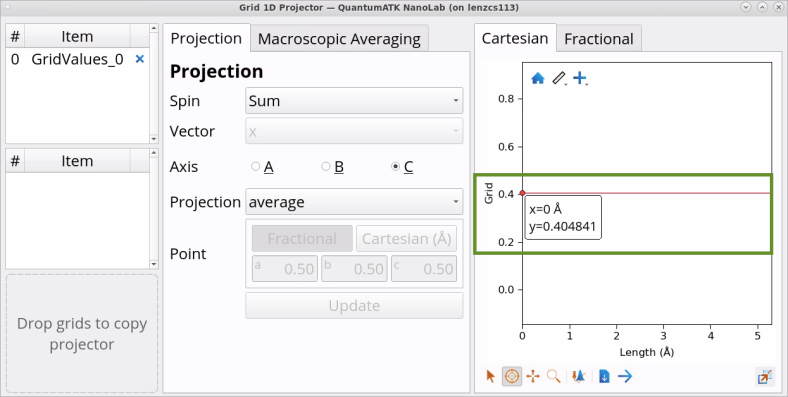
Task: Select the arrow pointer tool
Action: tap(490, 376)
